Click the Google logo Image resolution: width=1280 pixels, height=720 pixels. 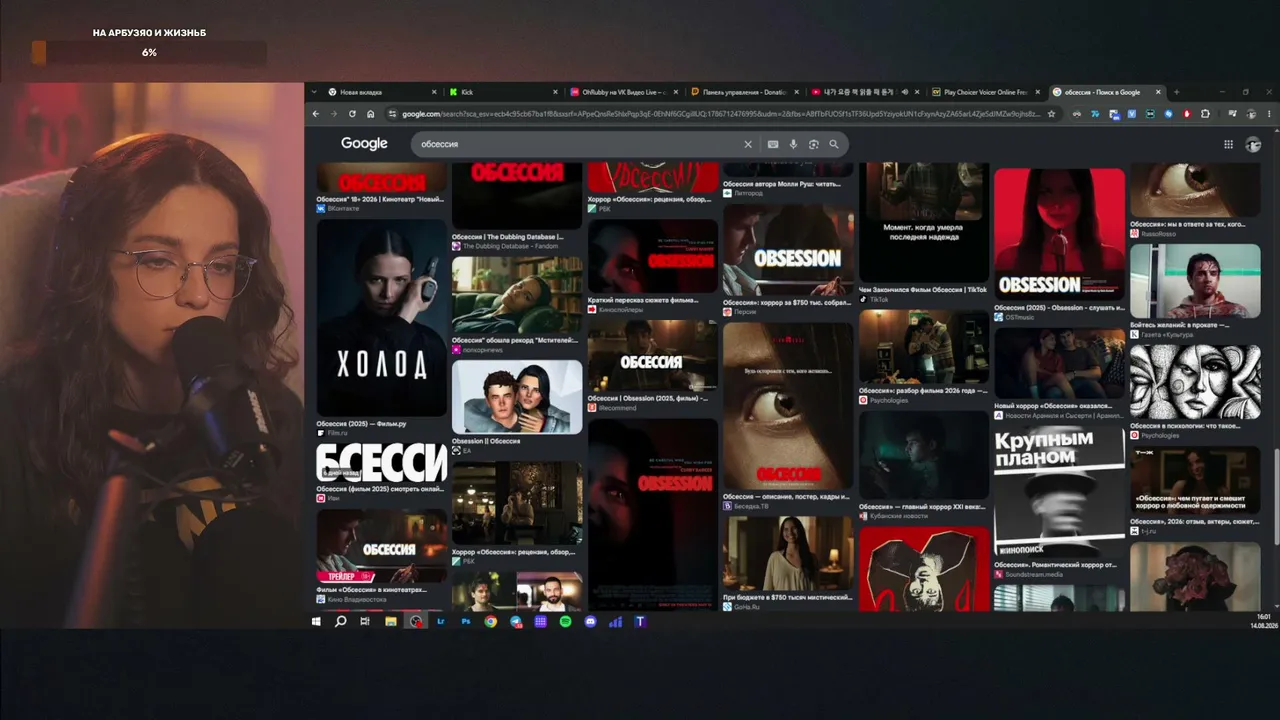[x=364, y=144]
